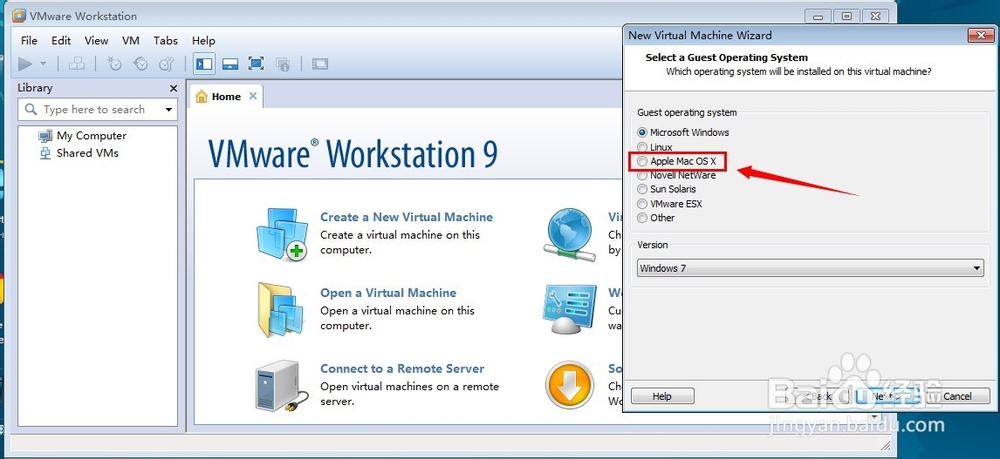This screenshot has width=1000, height=459.
Task: Click the Connect to a Remote Server icon
Action: 281,386
